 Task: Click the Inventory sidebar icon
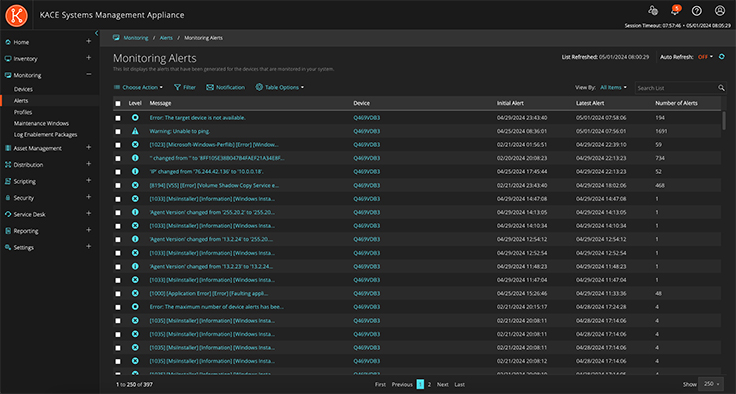tap(8, 59)
